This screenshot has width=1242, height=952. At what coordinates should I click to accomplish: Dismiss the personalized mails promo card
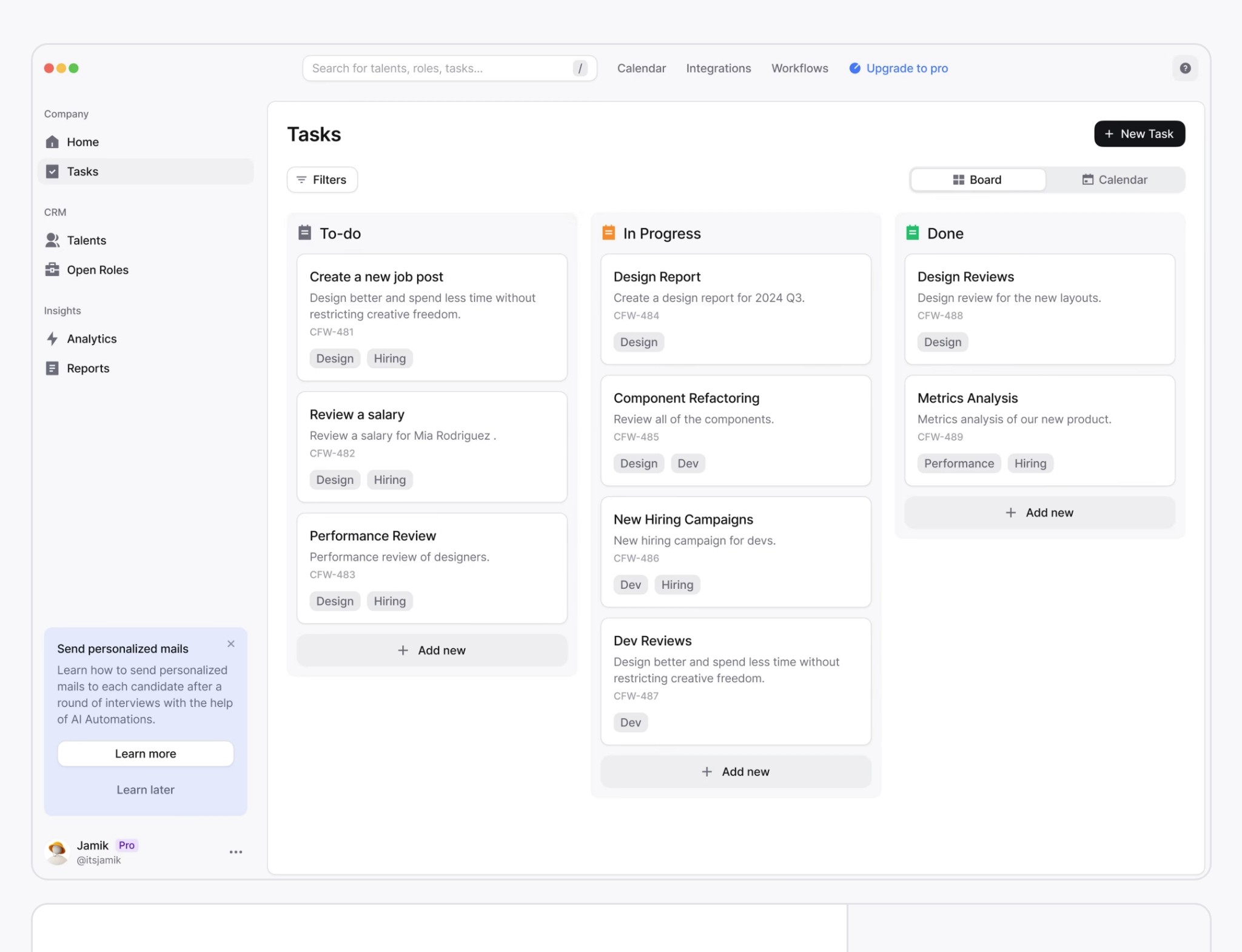point(231,644)
